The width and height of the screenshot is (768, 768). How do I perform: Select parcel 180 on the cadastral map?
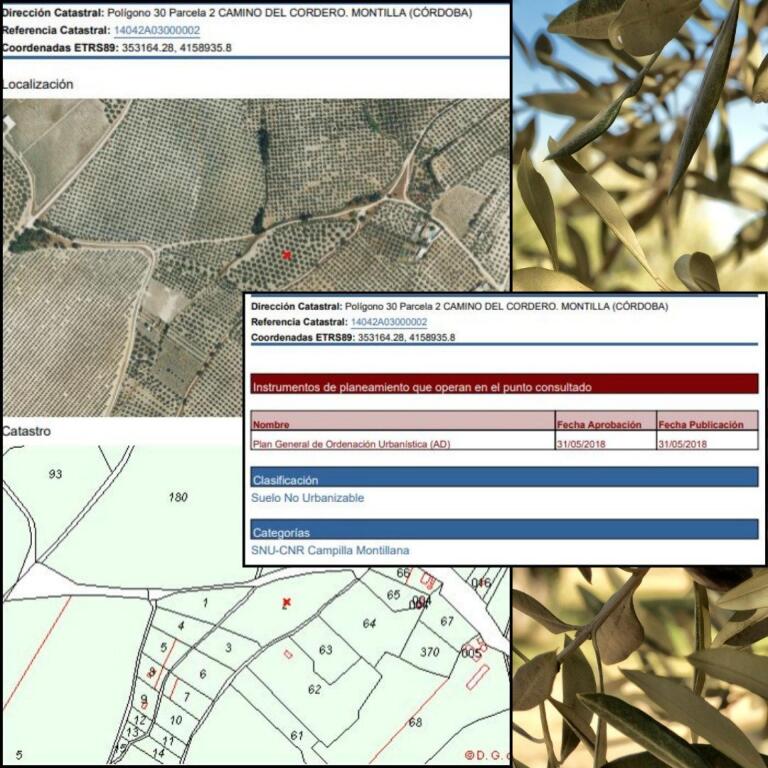178,497
